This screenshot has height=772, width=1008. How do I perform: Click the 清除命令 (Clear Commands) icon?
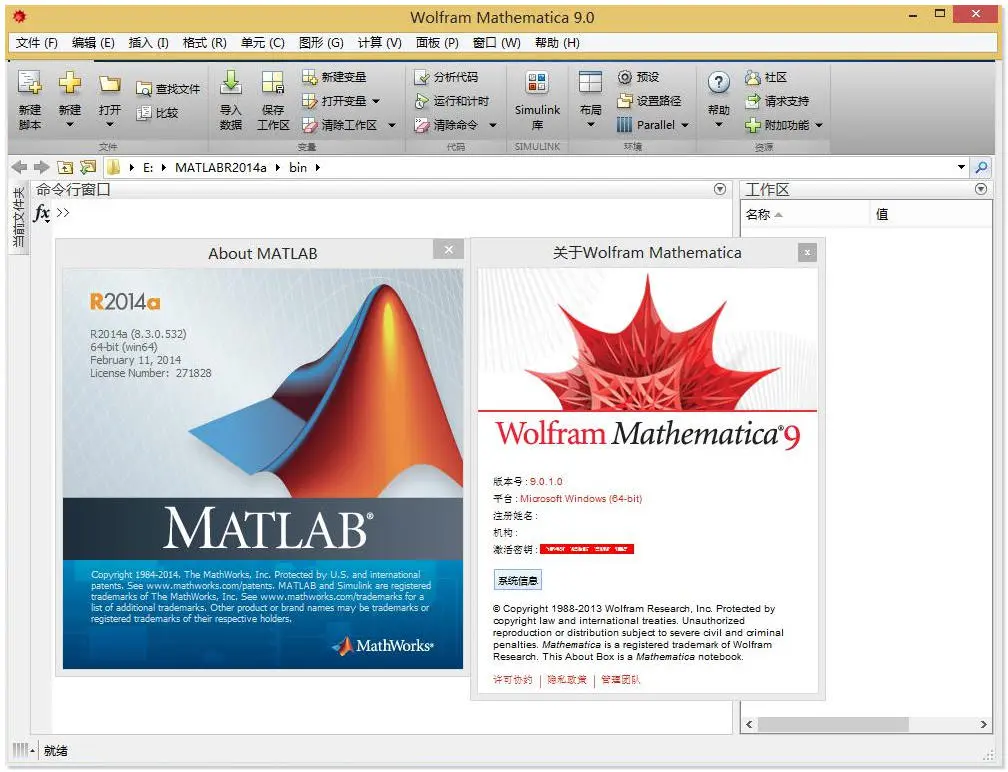(421, 125)
